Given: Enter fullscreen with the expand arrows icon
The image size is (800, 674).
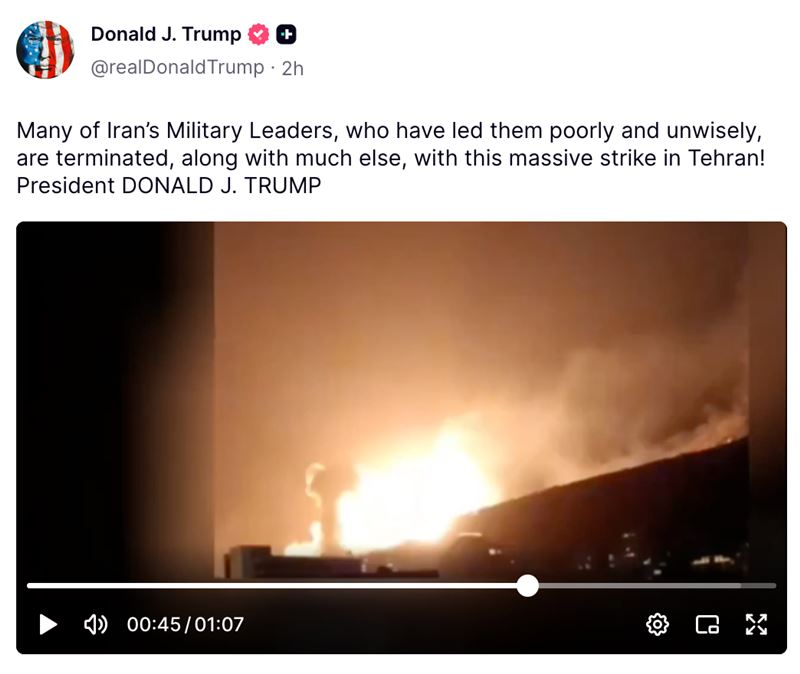Looking at the screenshot, I should click(x=756, y=624).
